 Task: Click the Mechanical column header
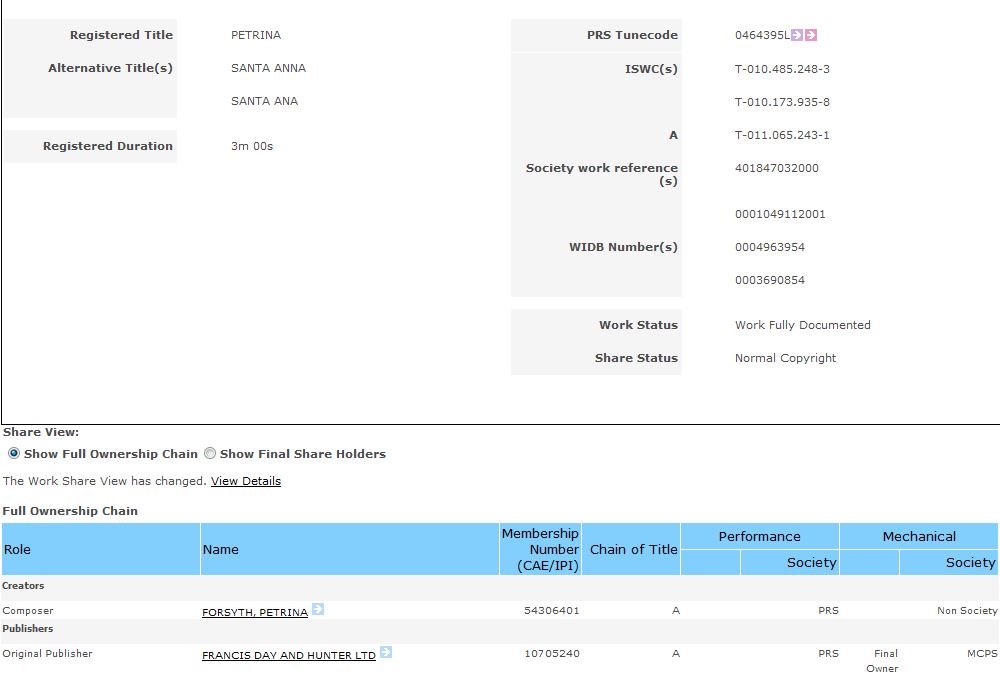[x=918, y=536]
